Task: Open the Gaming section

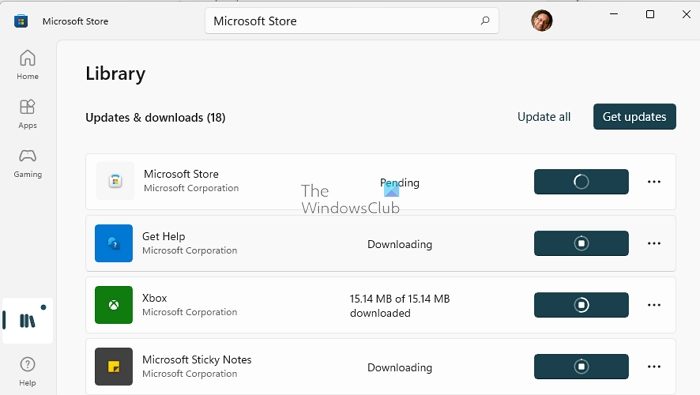Action: pyautogui.click(x=27, y=163)
